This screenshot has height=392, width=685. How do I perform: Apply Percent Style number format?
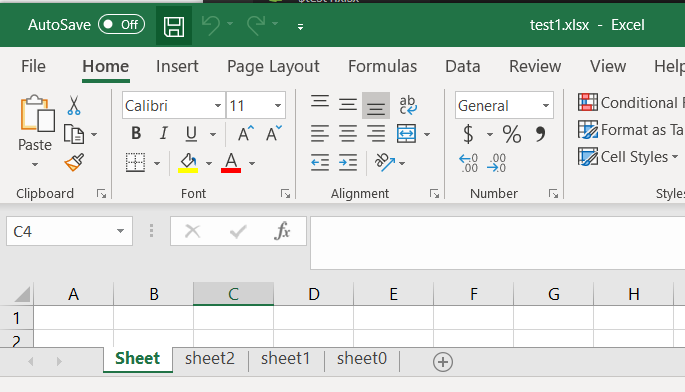[x=512, y=134]
